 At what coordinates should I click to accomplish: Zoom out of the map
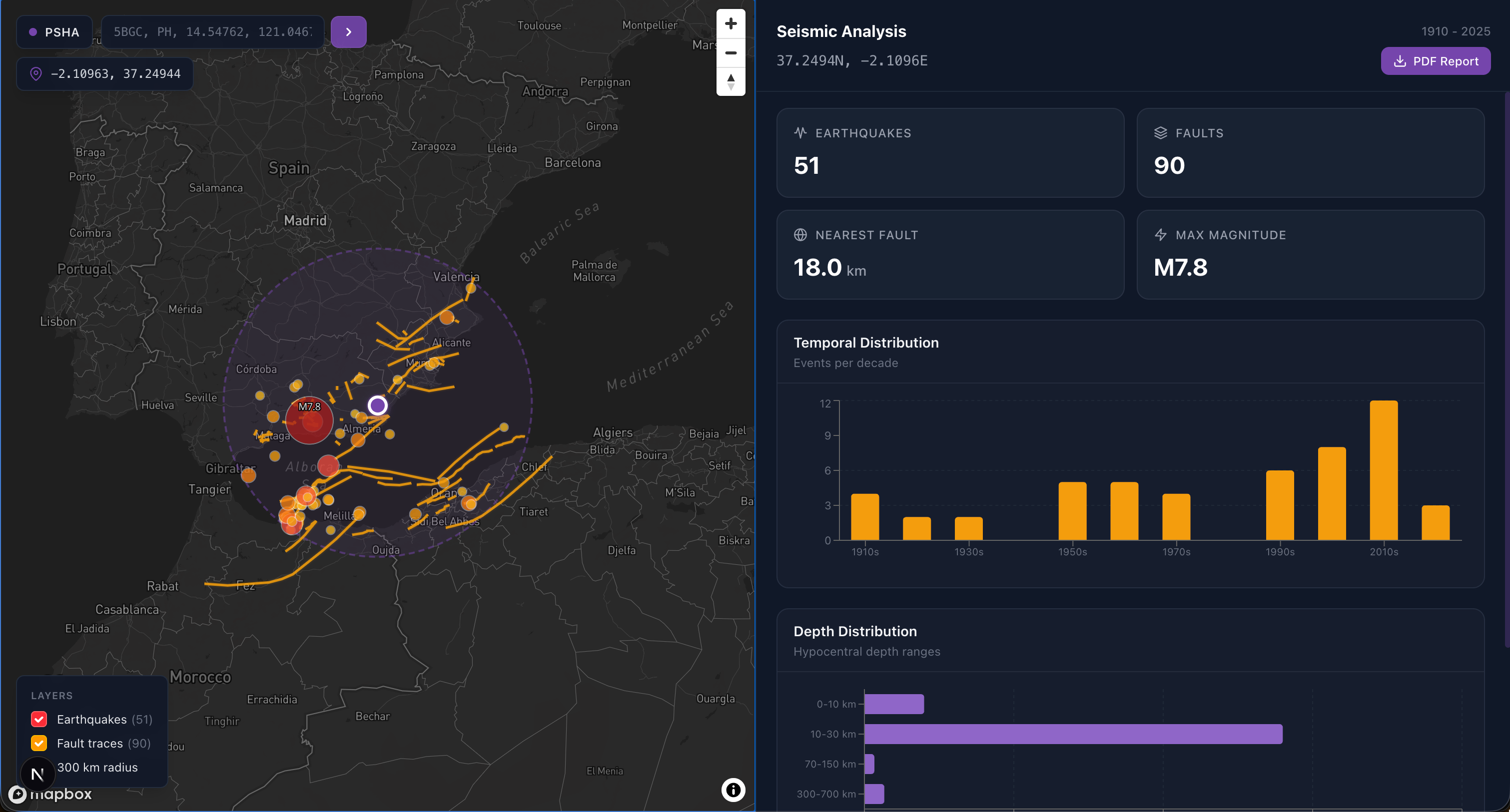[731, 53]
